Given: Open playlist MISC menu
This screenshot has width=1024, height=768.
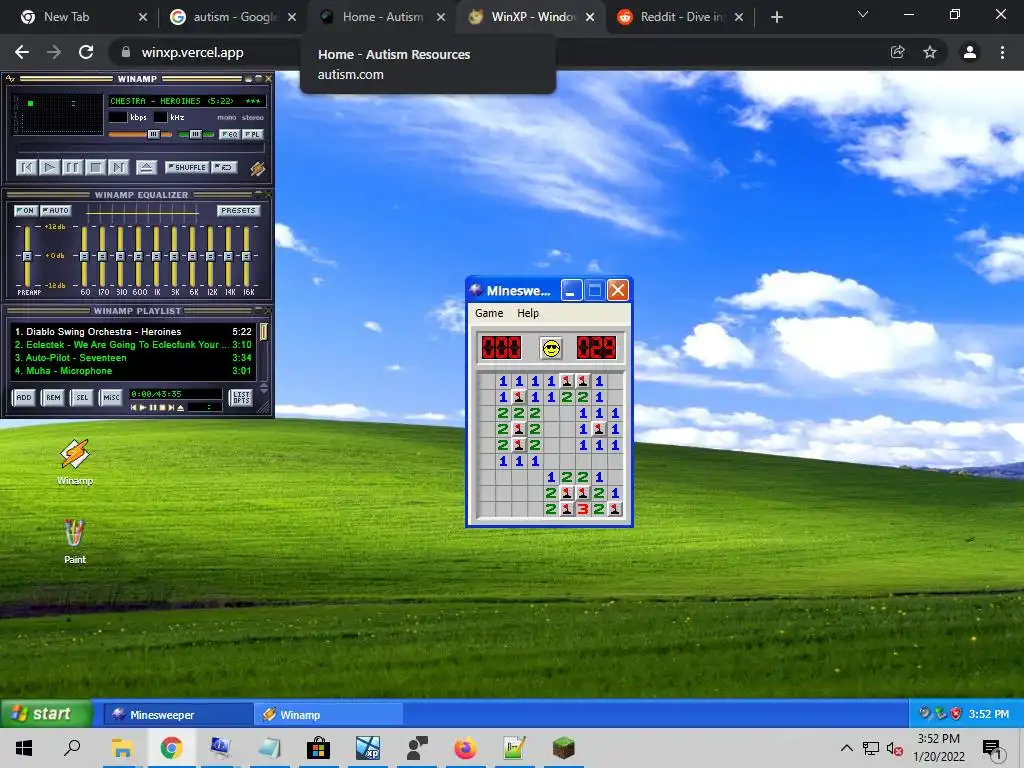Looking at the screenshot, I should tap(112, 398).
